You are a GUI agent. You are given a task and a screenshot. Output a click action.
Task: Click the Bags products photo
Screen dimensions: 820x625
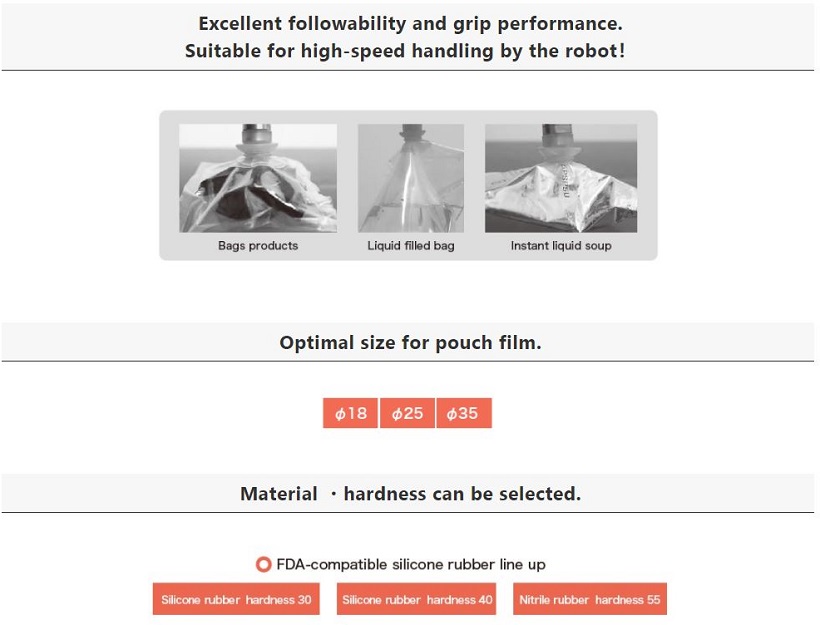coord(258,178)
